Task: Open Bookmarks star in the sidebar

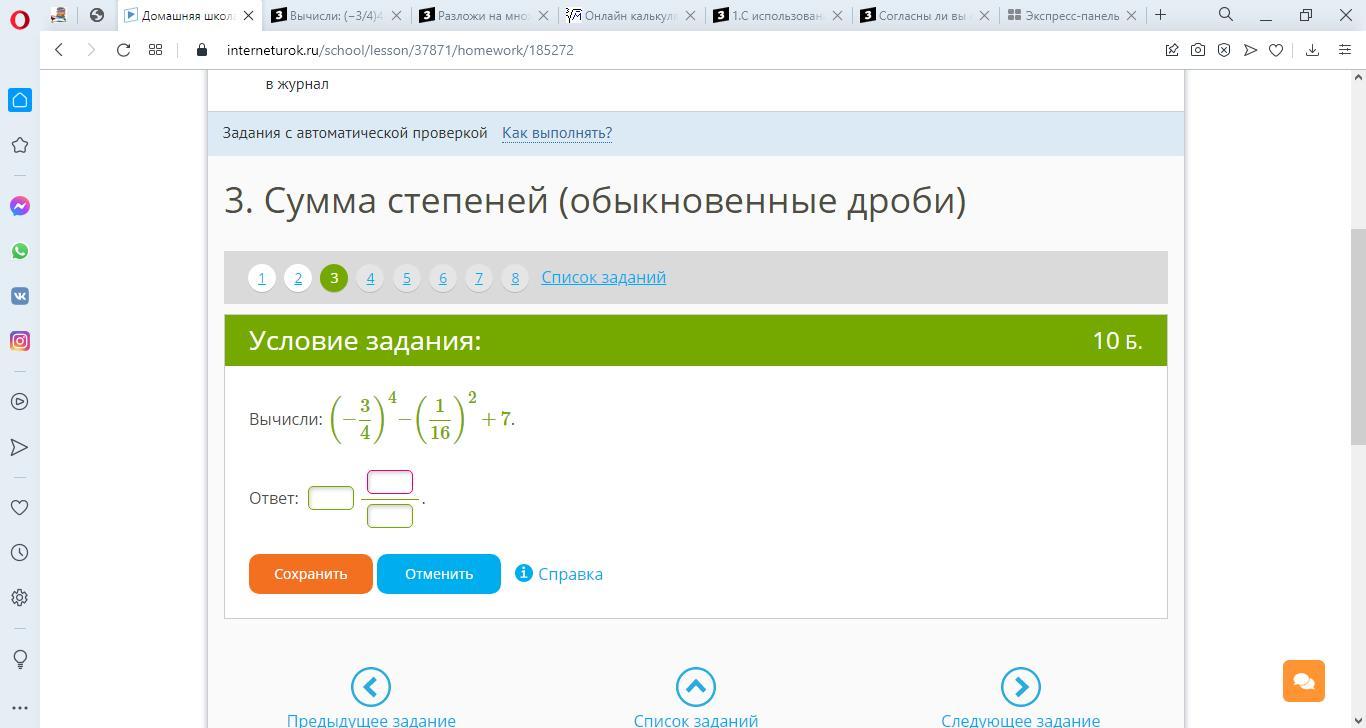Action: pyautogui.click(x=20, y=145)
